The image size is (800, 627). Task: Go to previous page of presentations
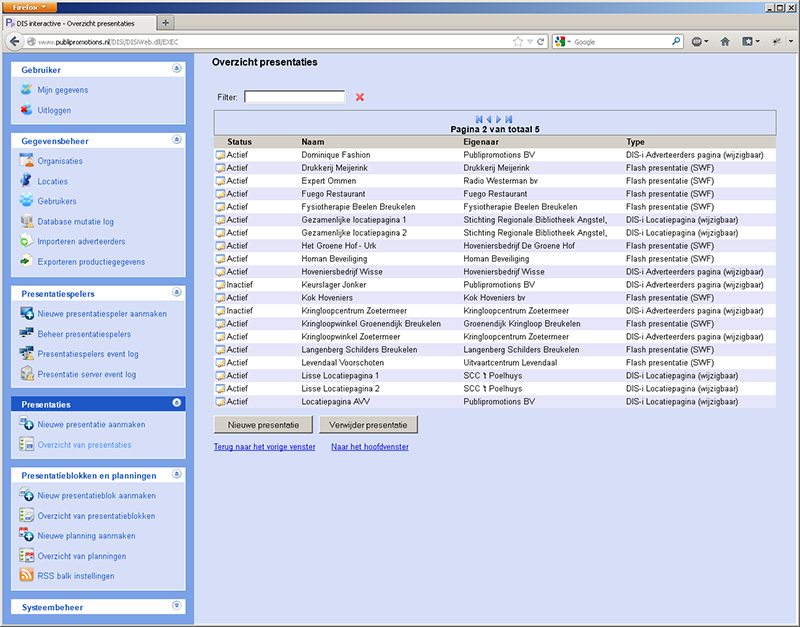point(489,119)
